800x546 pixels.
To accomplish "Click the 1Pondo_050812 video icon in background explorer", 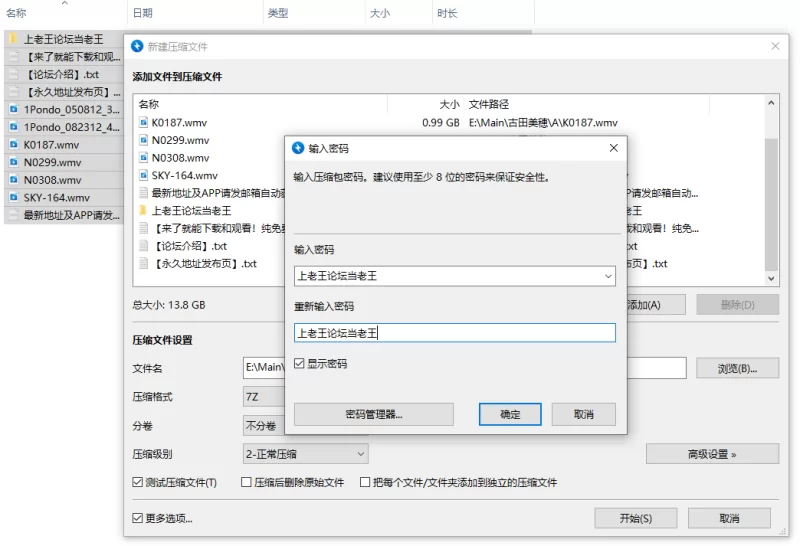I will click(x=13, y=109).
